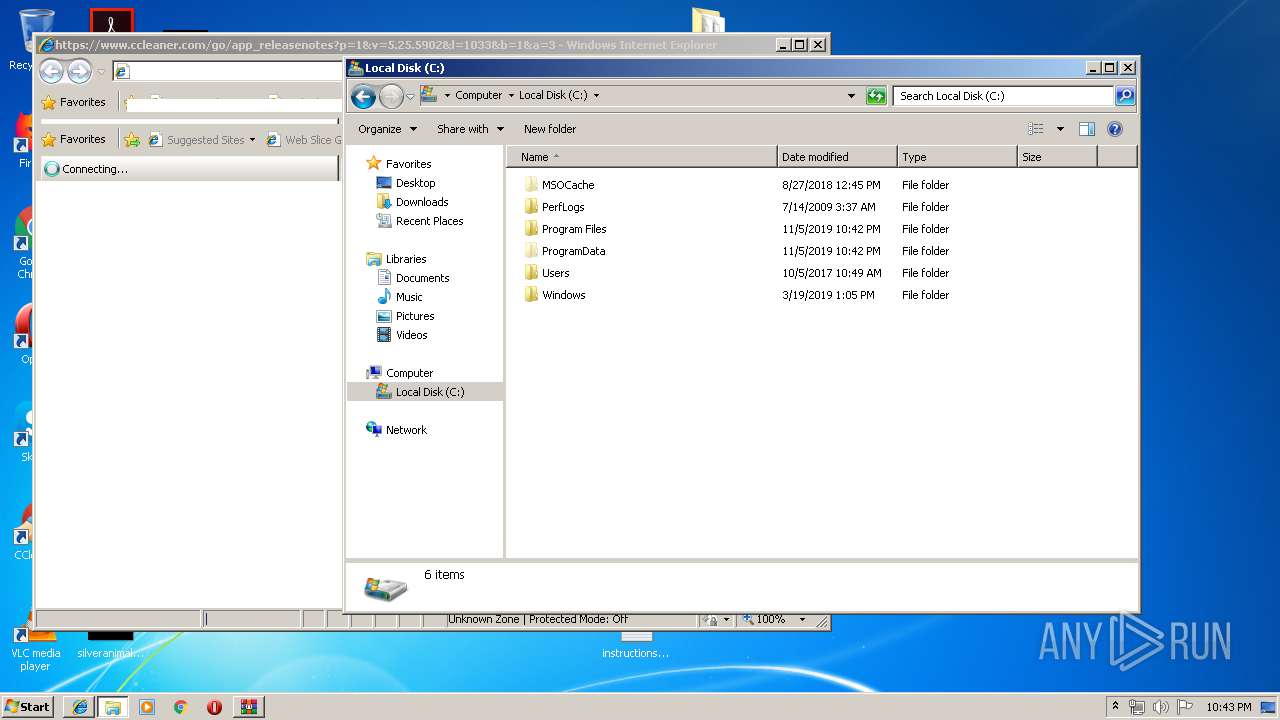Viewport: 1280px width, 720px height.
Task: Open the previous locations address dropdown
Action: pyautogui.click(x=851, y=96)
